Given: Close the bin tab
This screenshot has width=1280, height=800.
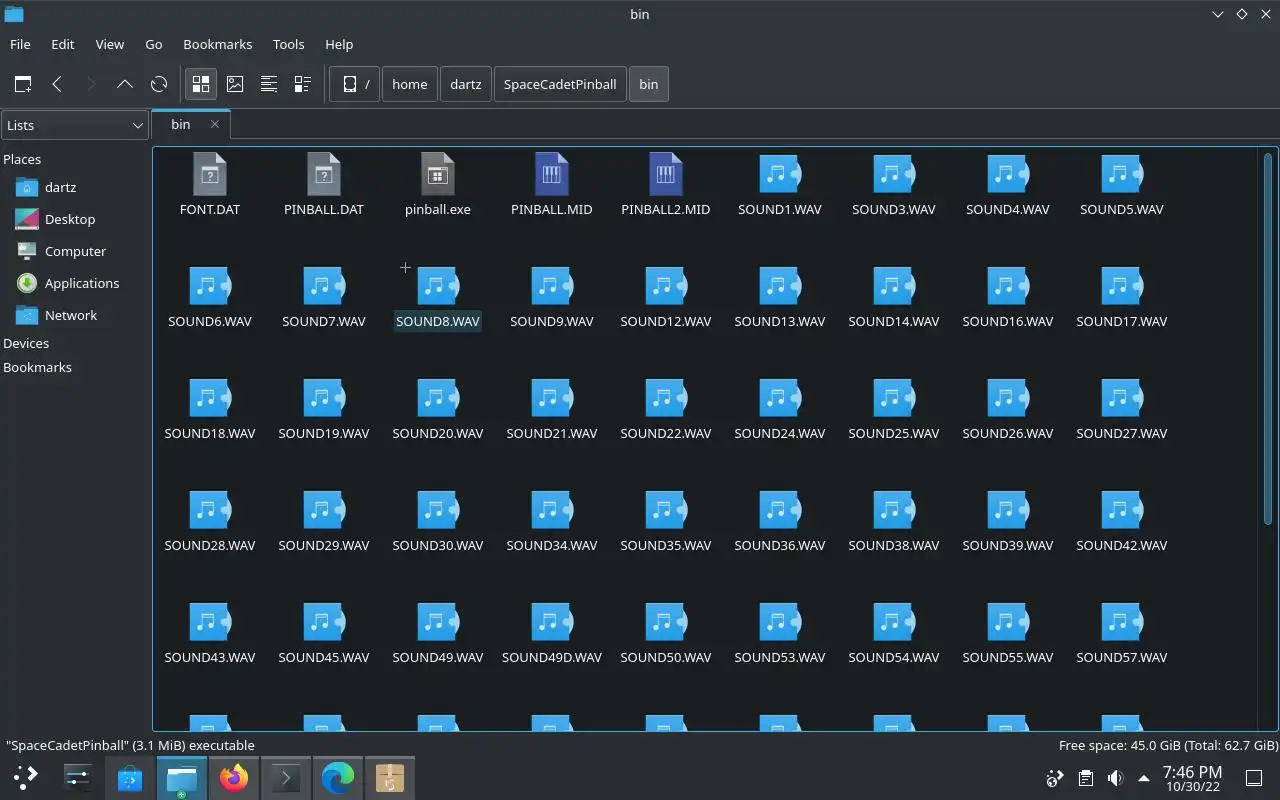Looking at the screenshot, I should [x=214, y=124].
